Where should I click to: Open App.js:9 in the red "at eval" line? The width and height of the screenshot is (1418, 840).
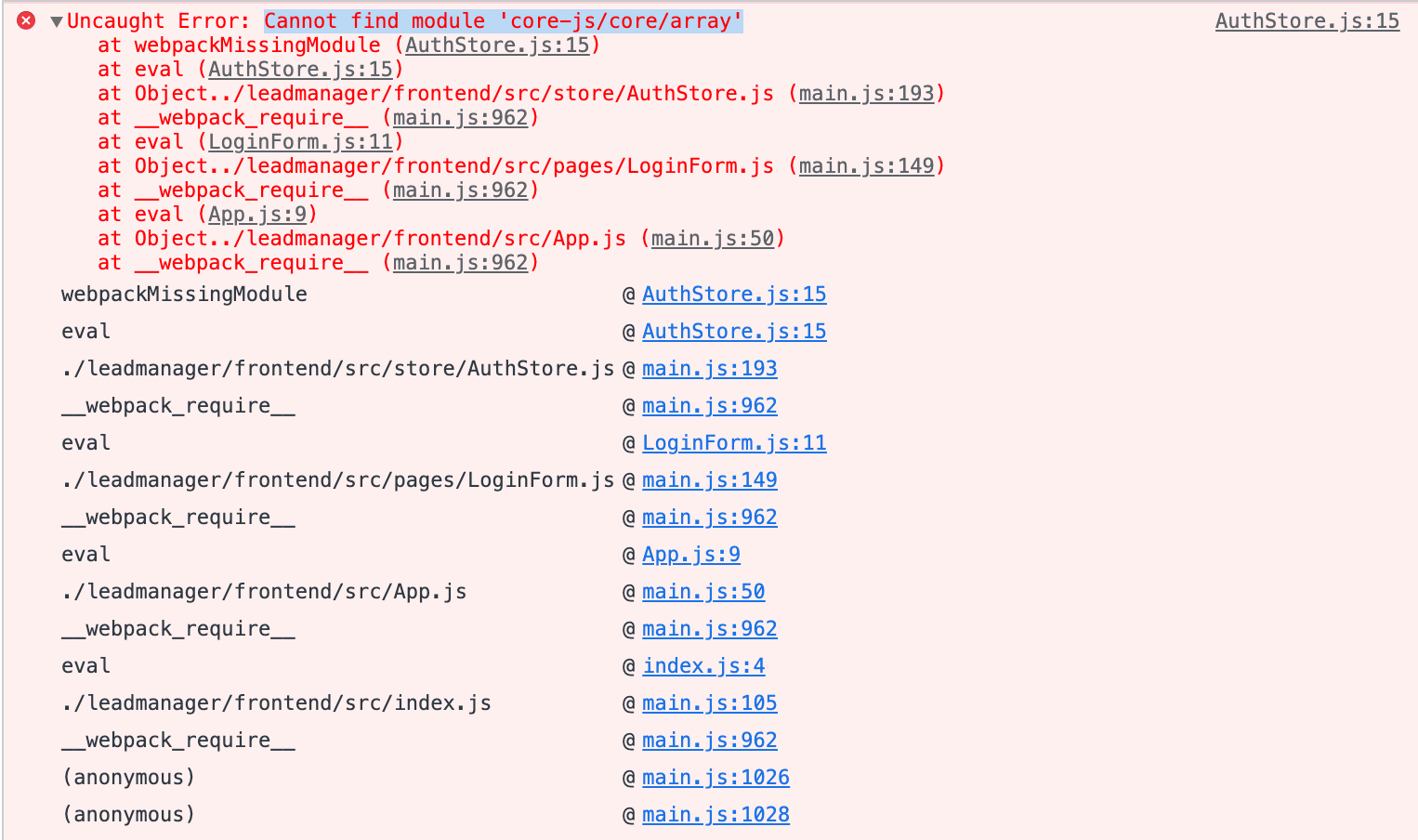click(x=257, y=214)
